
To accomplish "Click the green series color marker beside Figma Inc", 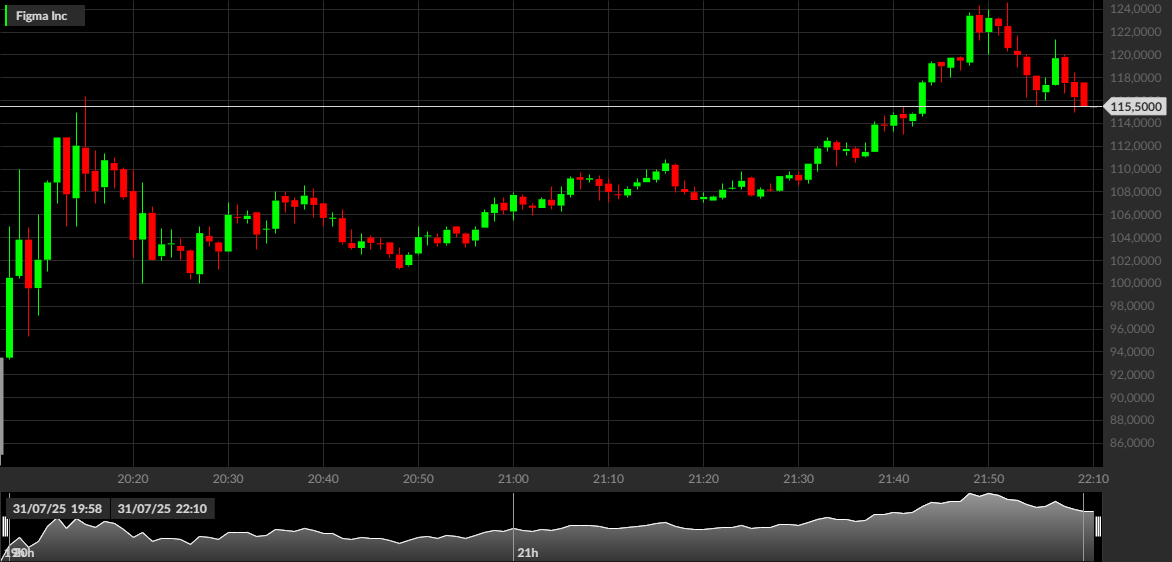I will click(7, 16).
